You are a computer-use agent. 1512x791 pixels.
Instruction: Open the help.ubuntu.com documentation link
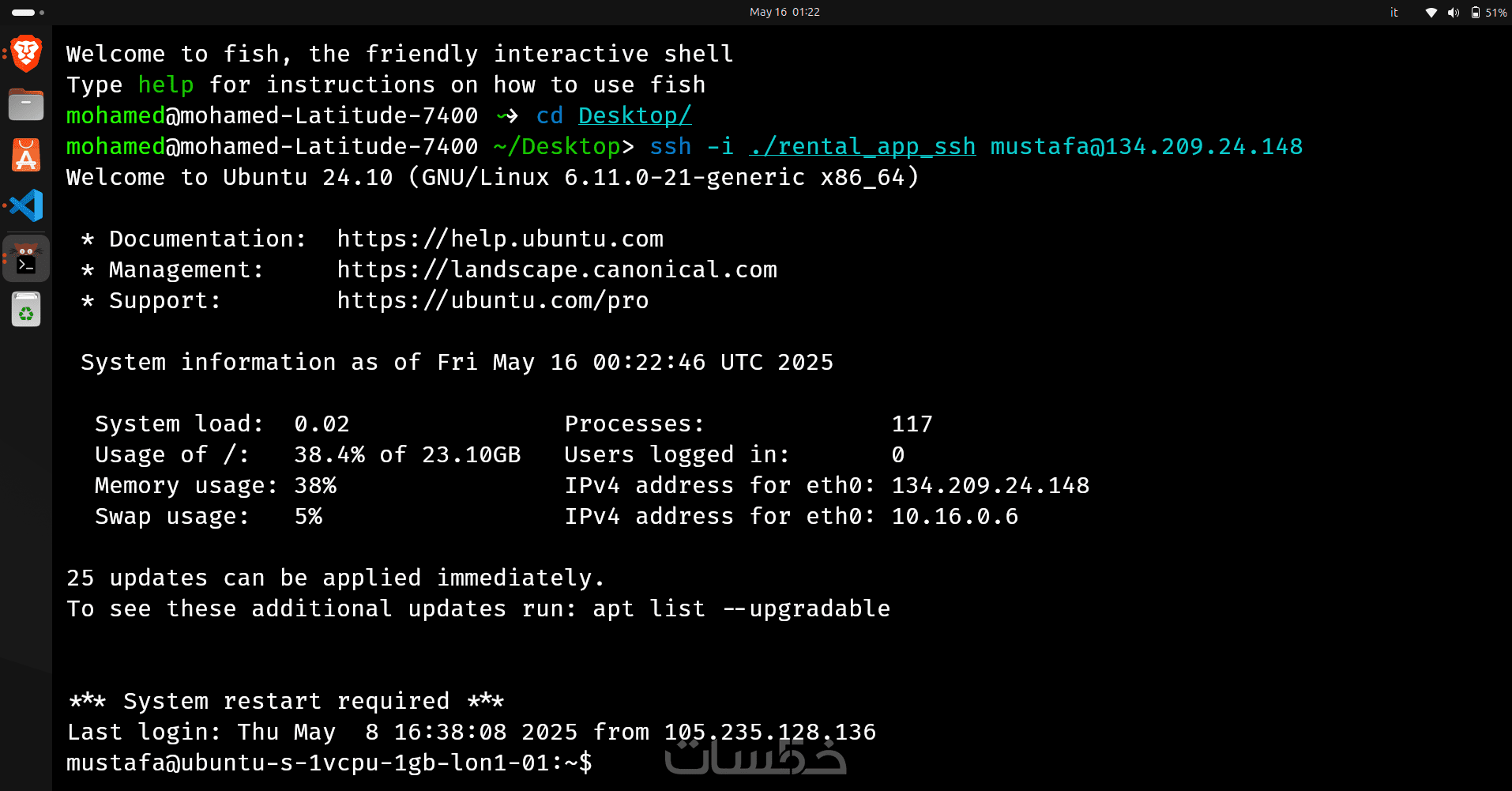click(x=500, y=239)
